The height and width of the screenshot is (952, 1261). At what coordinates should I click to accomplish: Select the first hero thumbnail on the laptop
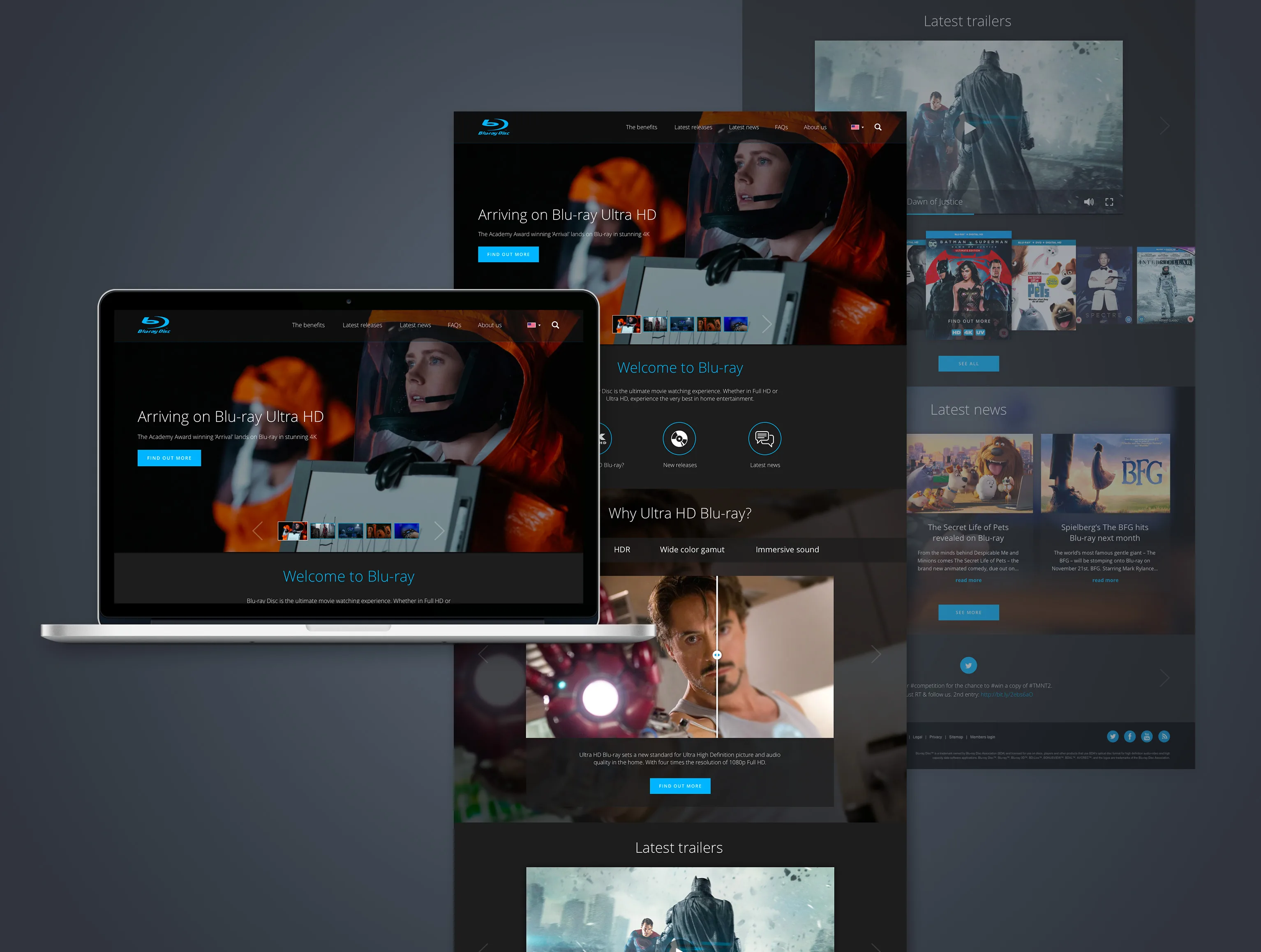click(x=293, y=531)
